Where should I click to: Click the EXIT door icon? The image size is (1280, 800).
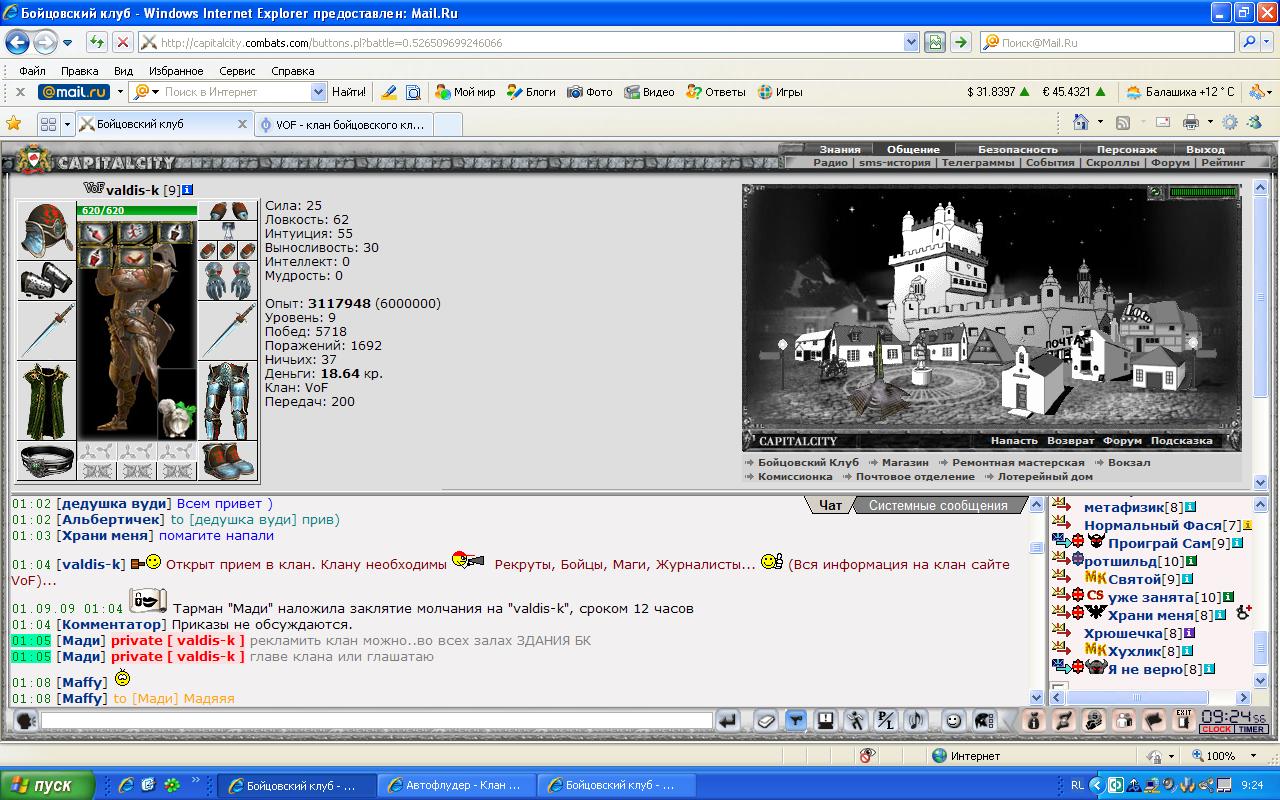[x=1184, y=720]
